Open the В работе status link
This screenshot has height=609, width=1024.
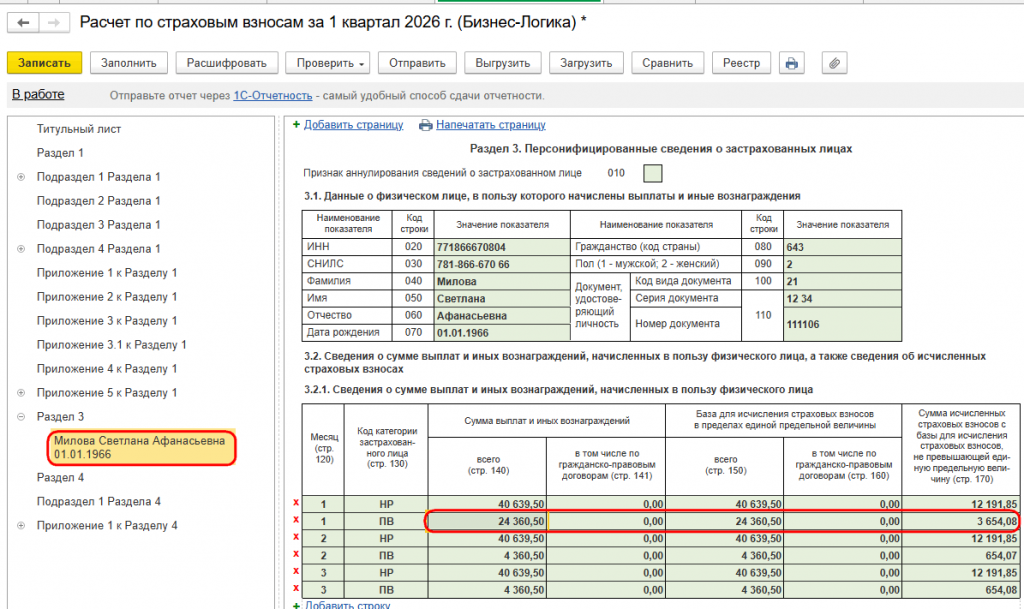38,95
